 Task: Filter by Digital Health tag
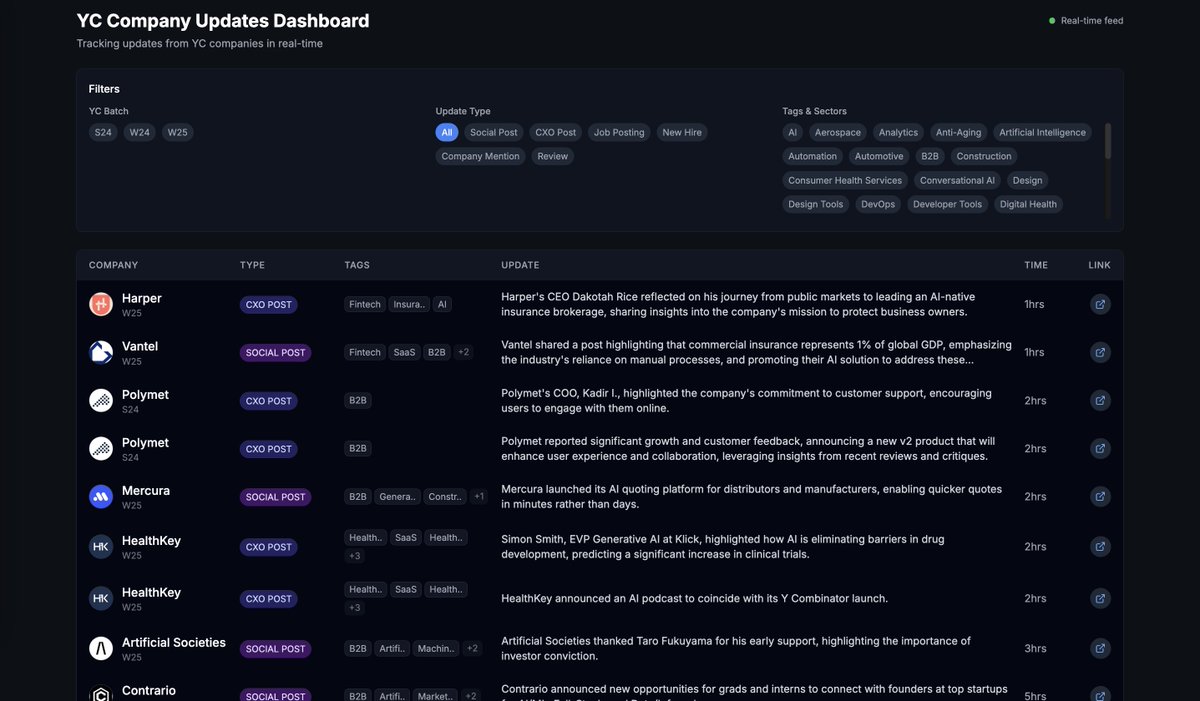tap(1028, 204)
